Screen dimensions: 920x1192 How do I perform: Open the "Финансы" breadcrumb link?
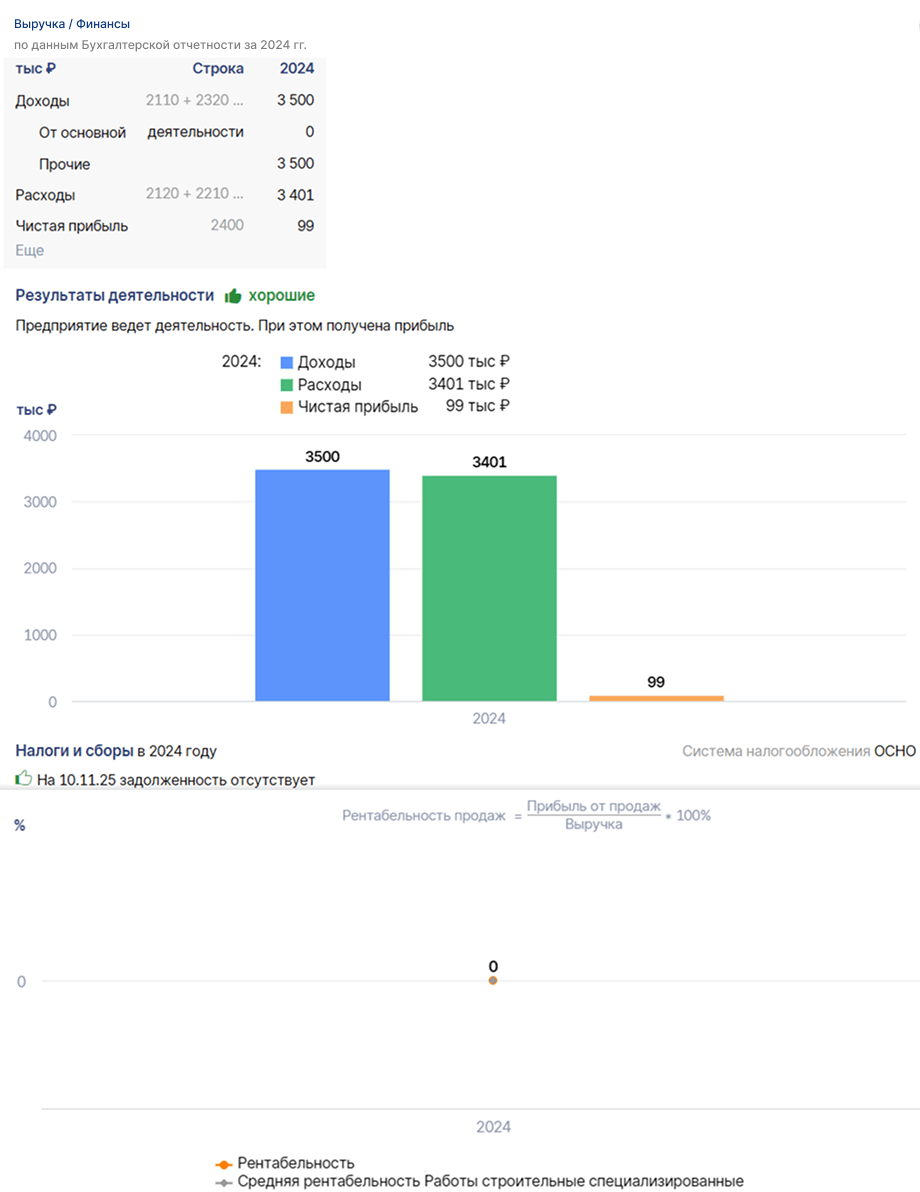point(103,24)
